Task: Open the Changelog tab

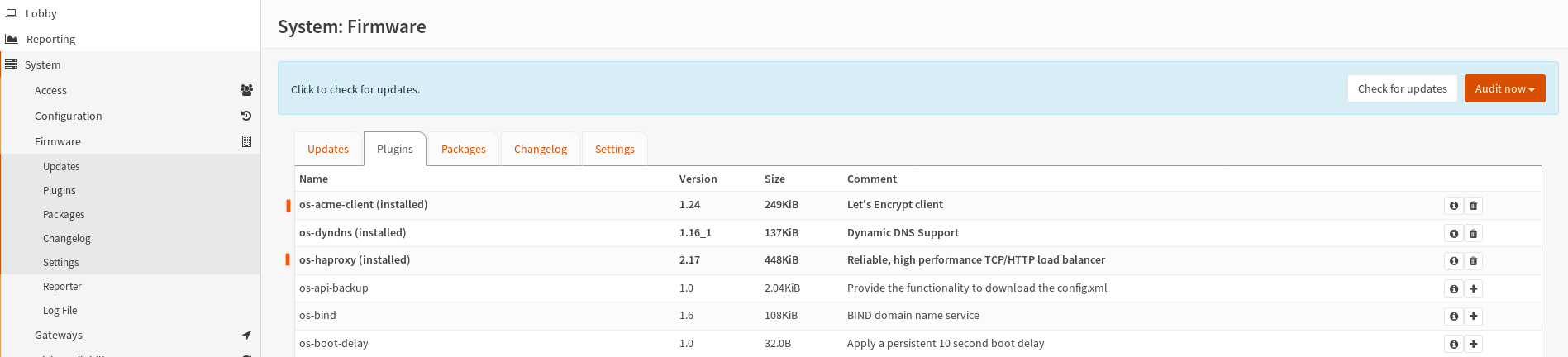Action: click(540, 150)
